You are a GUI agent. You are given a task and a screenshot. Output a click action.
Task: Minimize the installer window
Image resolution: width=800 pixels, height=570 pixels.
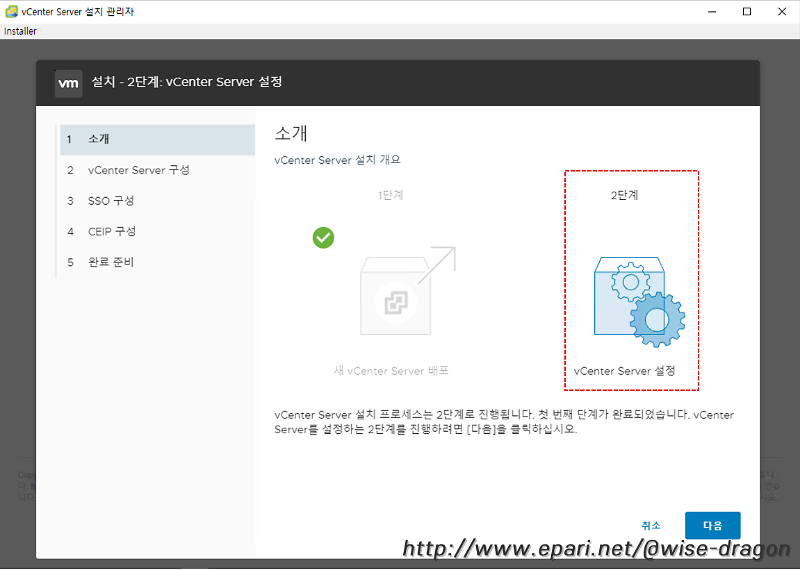(x=712, y=11)
